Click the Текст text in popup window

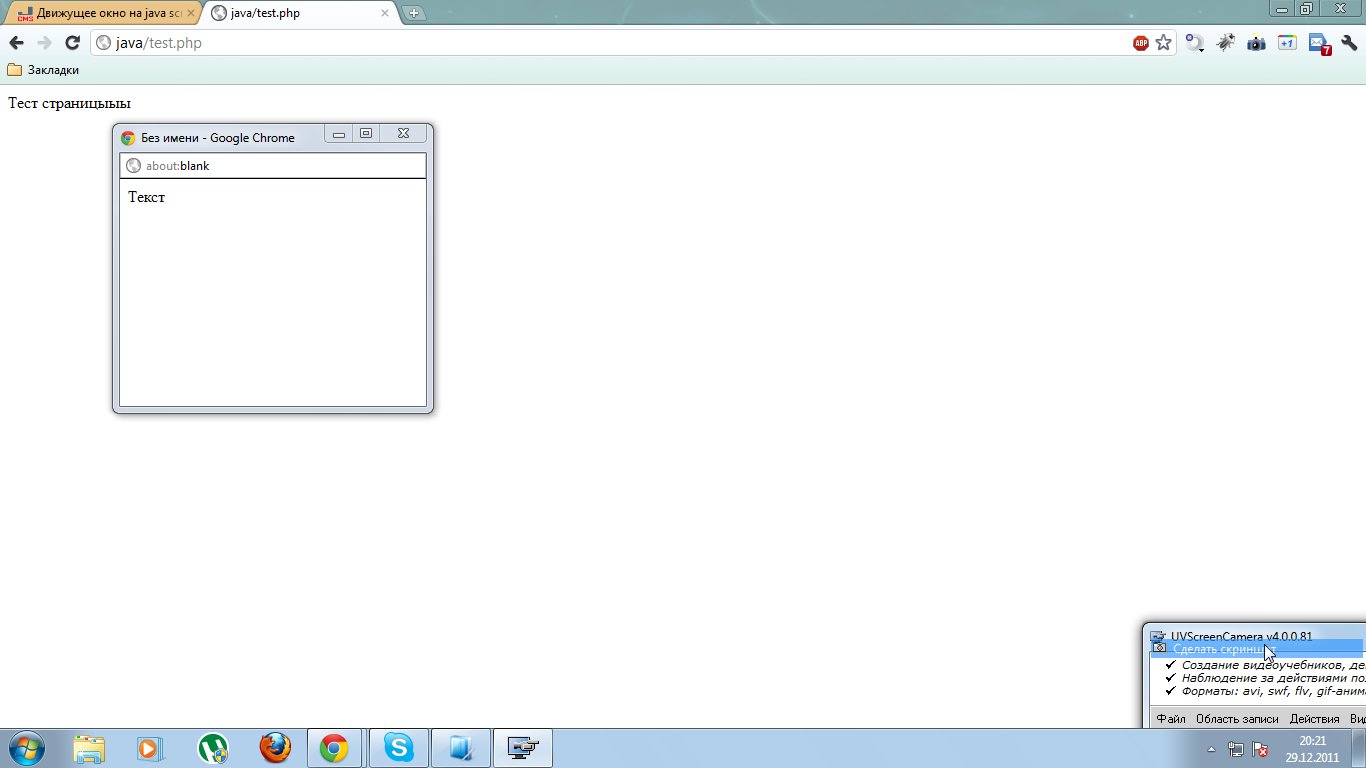click(x=146, y=197)
